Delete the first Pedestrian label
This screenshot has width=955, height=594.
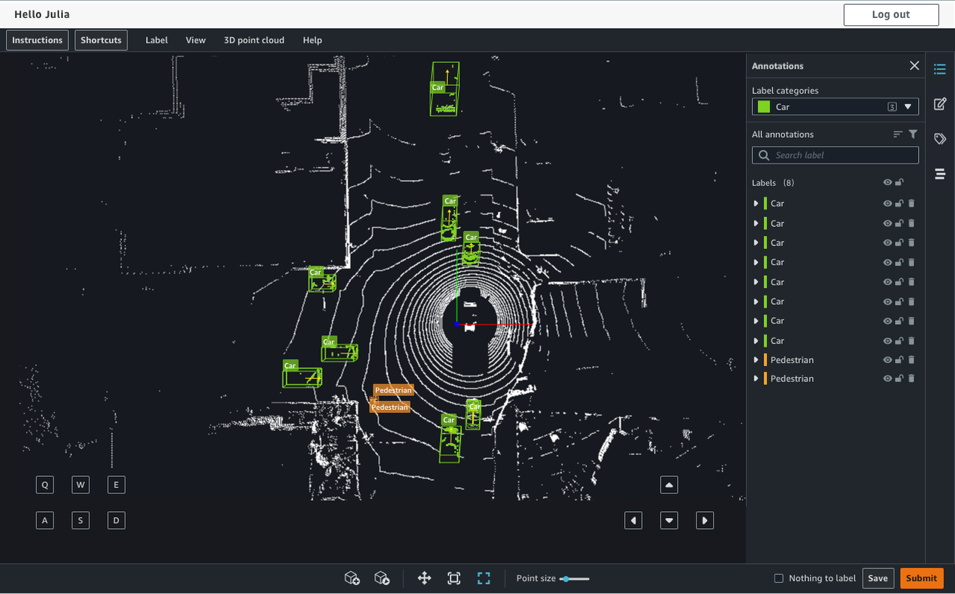point(911,360)
